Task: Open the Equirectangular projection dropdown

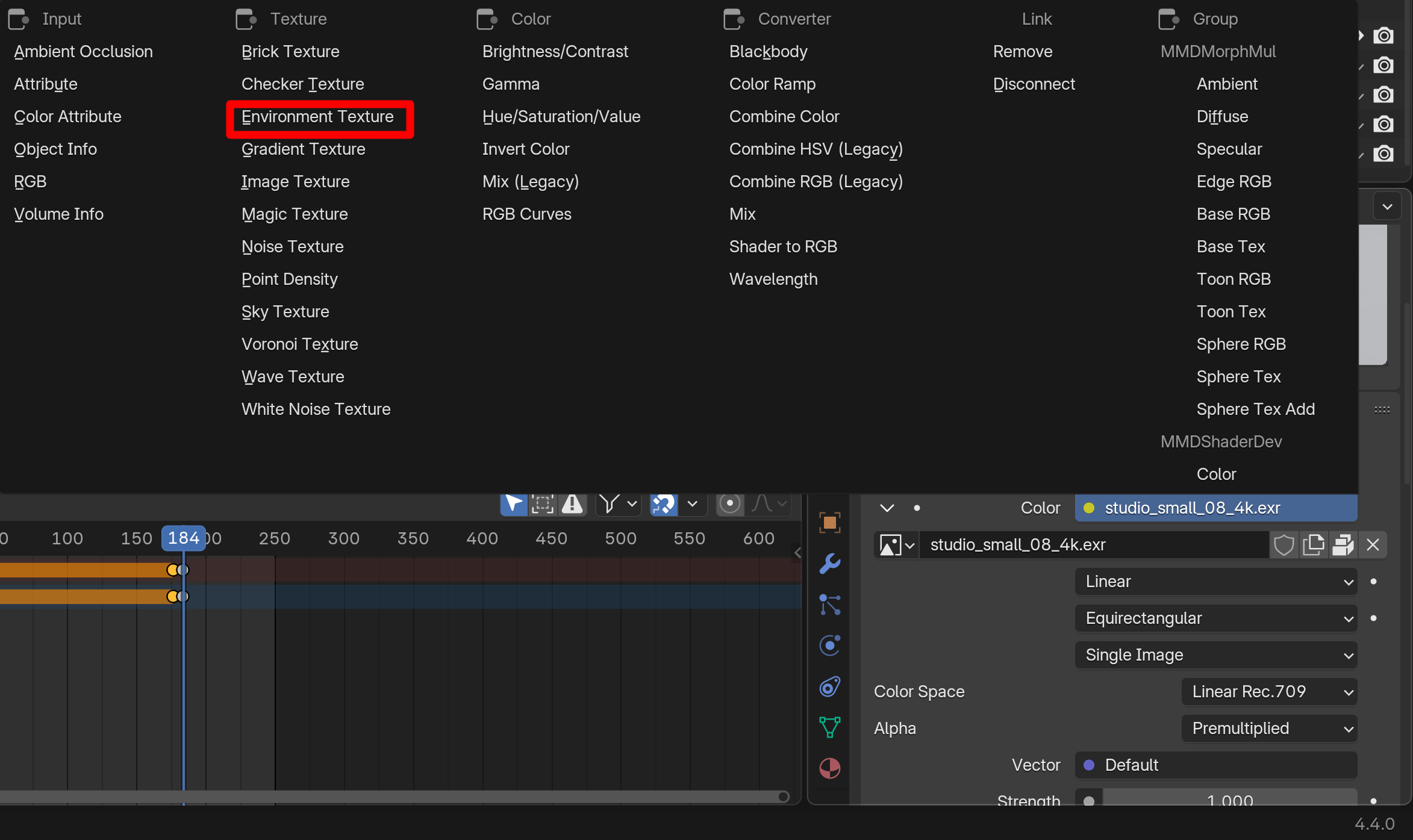Action: coord(1216,618)
